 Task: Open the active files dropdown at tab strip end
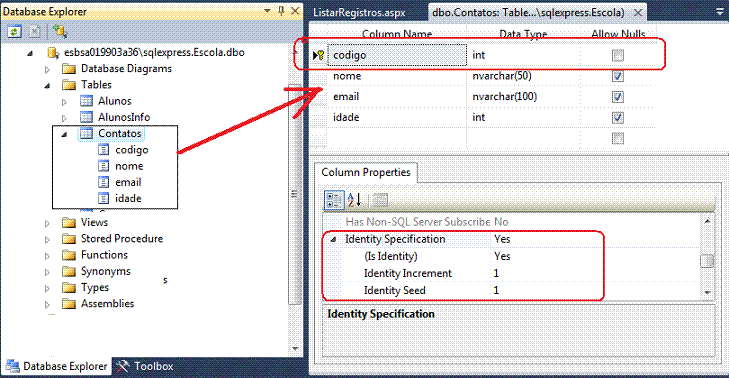[721, 12]
